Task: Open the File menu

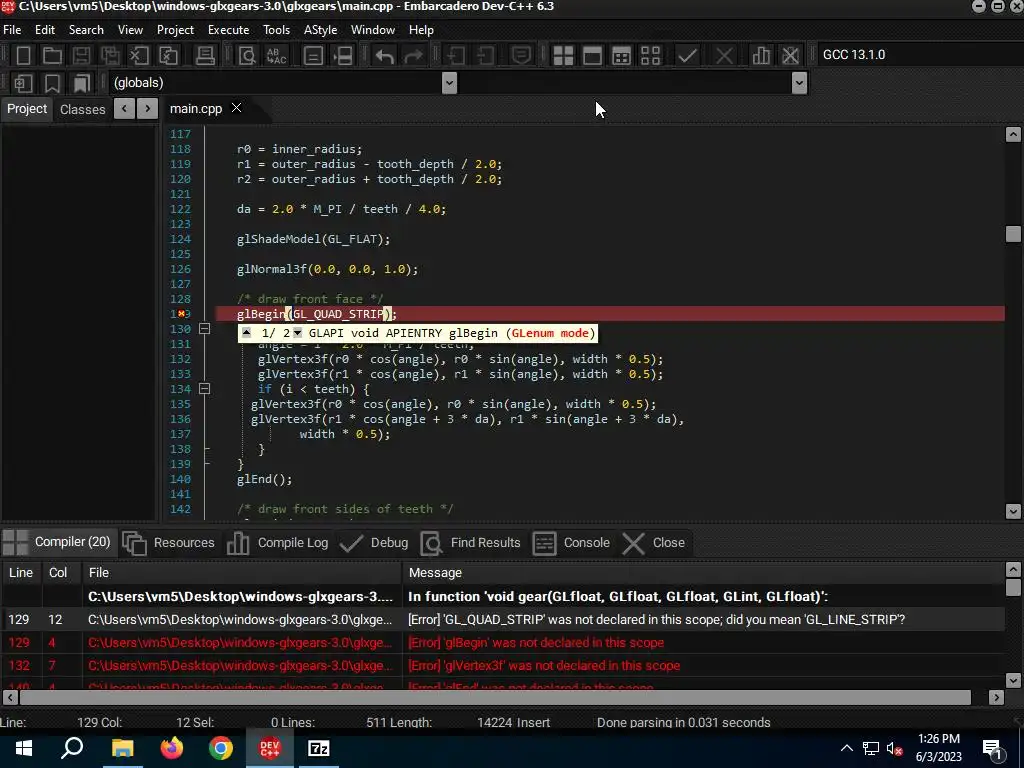Action: click(x=12, y=30)
